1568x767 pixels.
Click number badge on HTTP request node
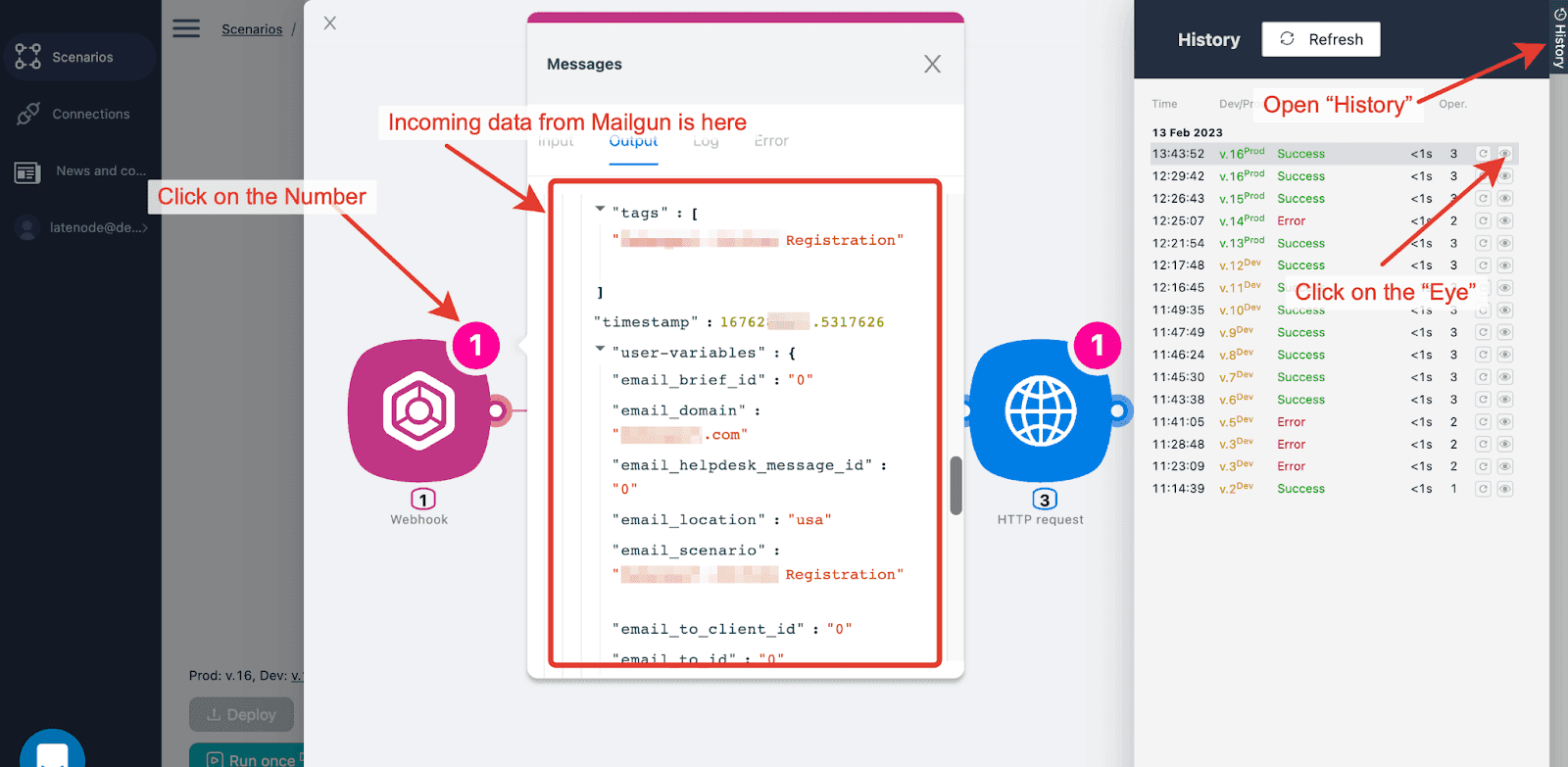pos(1097,346)
